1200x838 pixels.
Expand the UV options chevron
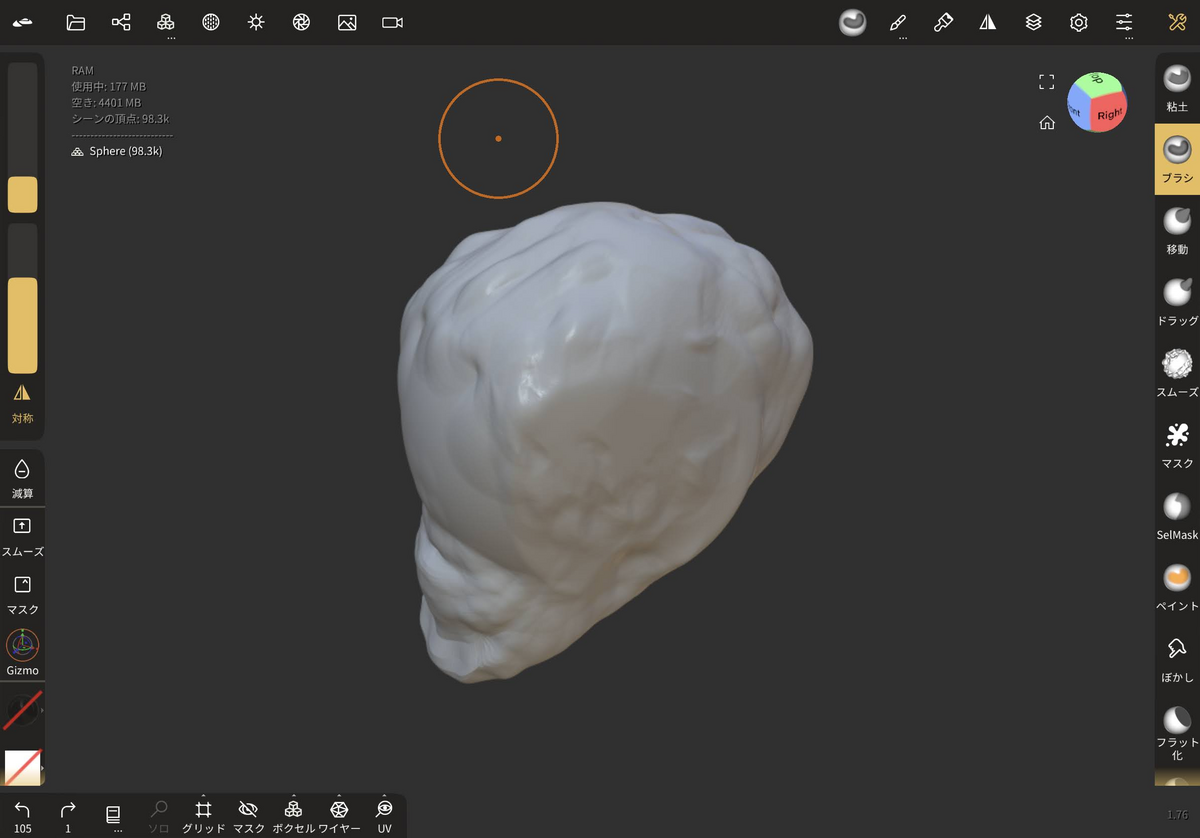click(384, 797)
